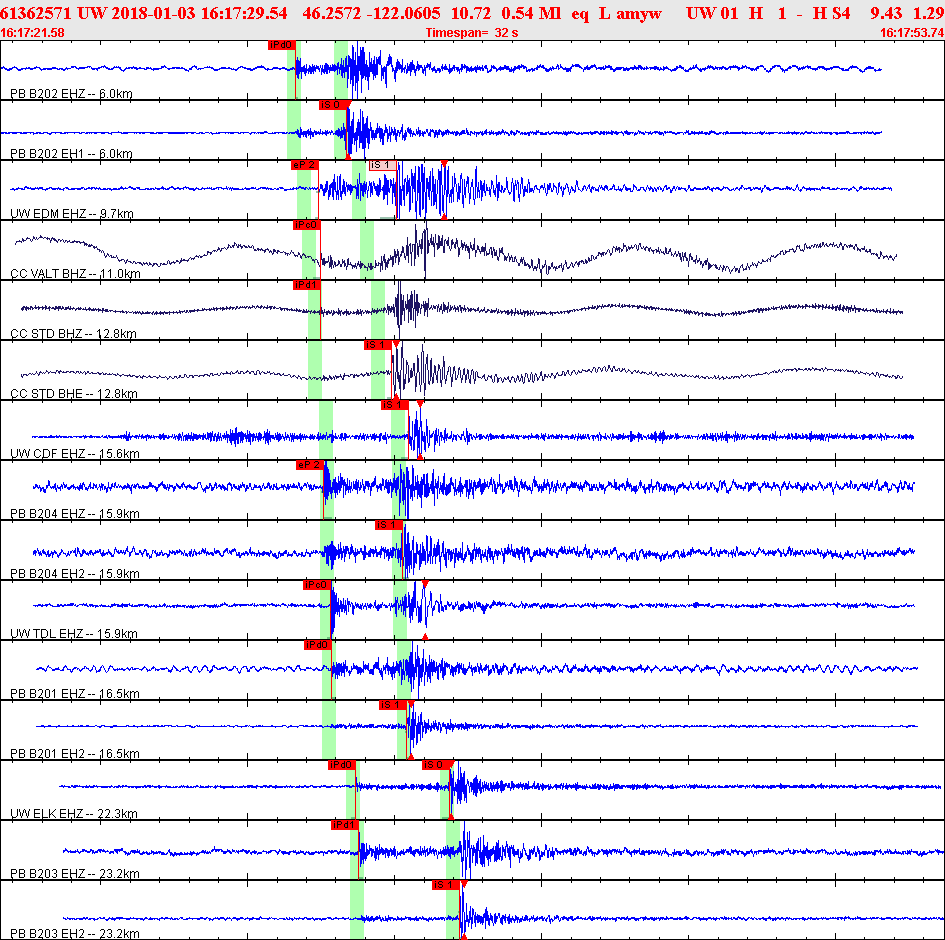
Task: Click the iPd0 flag on UW ELK EHZ
Action: point(342,765)
